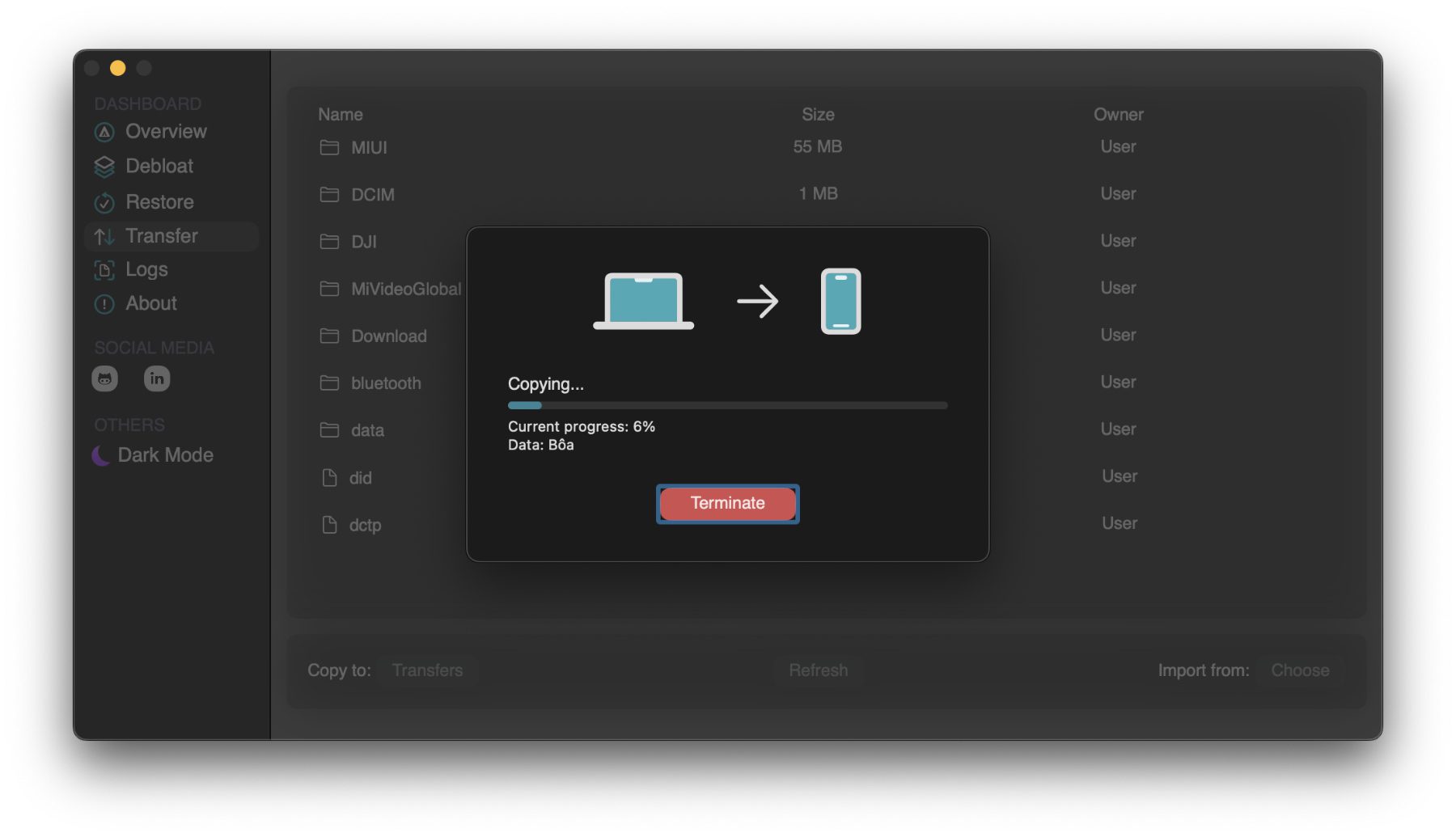Open the Import from Choose selector
This screenshot has width=1456, height=837.
click(x=1299, y=670)
